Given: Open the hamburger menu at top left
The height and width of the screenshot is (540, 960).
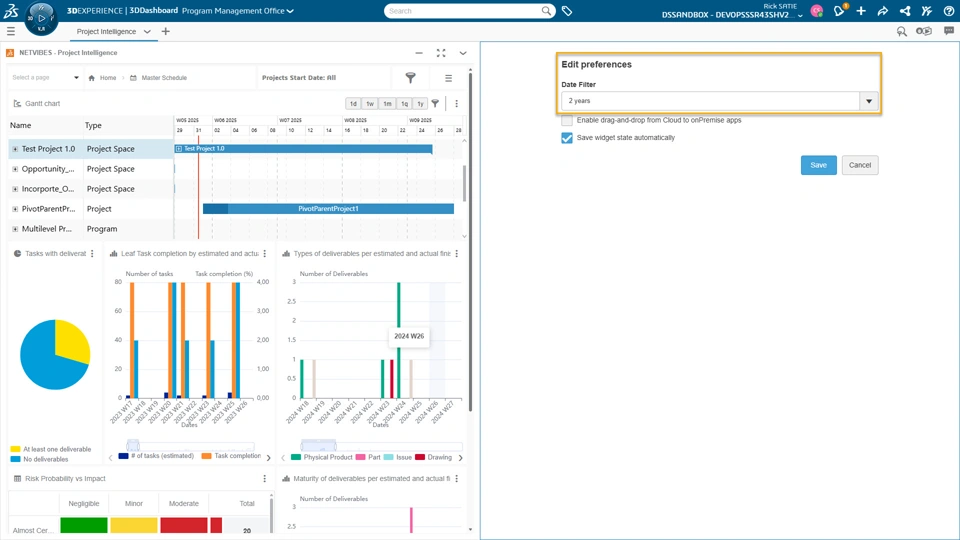Looking at the screenshot, I should coord(10,31).
